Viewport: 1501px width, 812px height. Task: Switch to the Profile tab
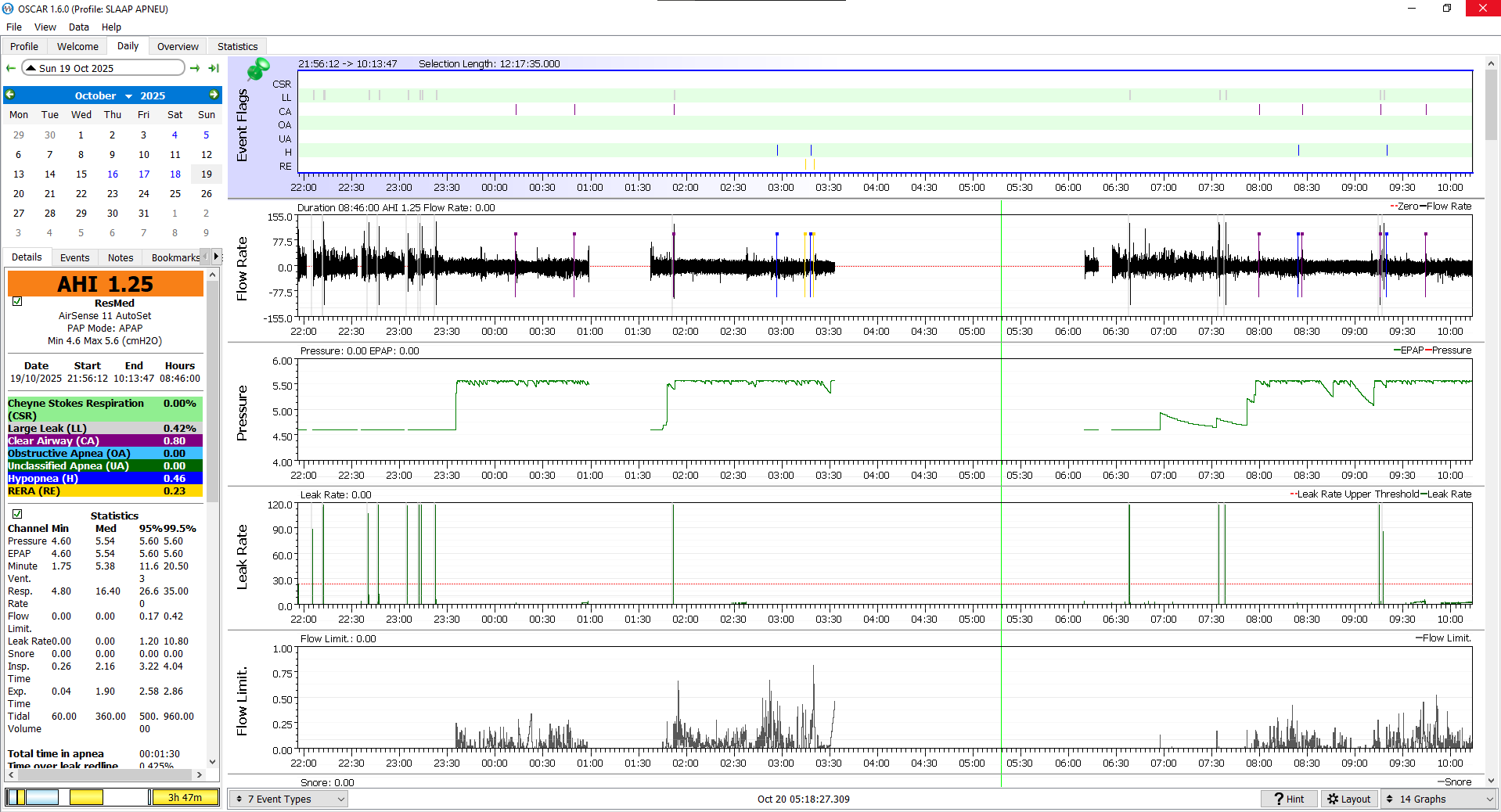(24, 46)
